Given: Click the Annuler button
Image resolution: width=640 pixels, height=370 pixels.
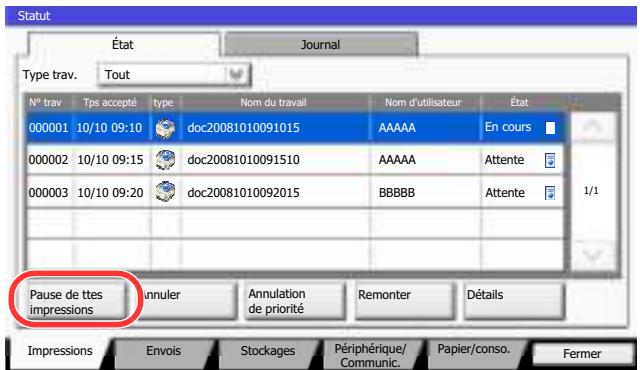Looking at the screenshot, I should click(x=188, y=301).
